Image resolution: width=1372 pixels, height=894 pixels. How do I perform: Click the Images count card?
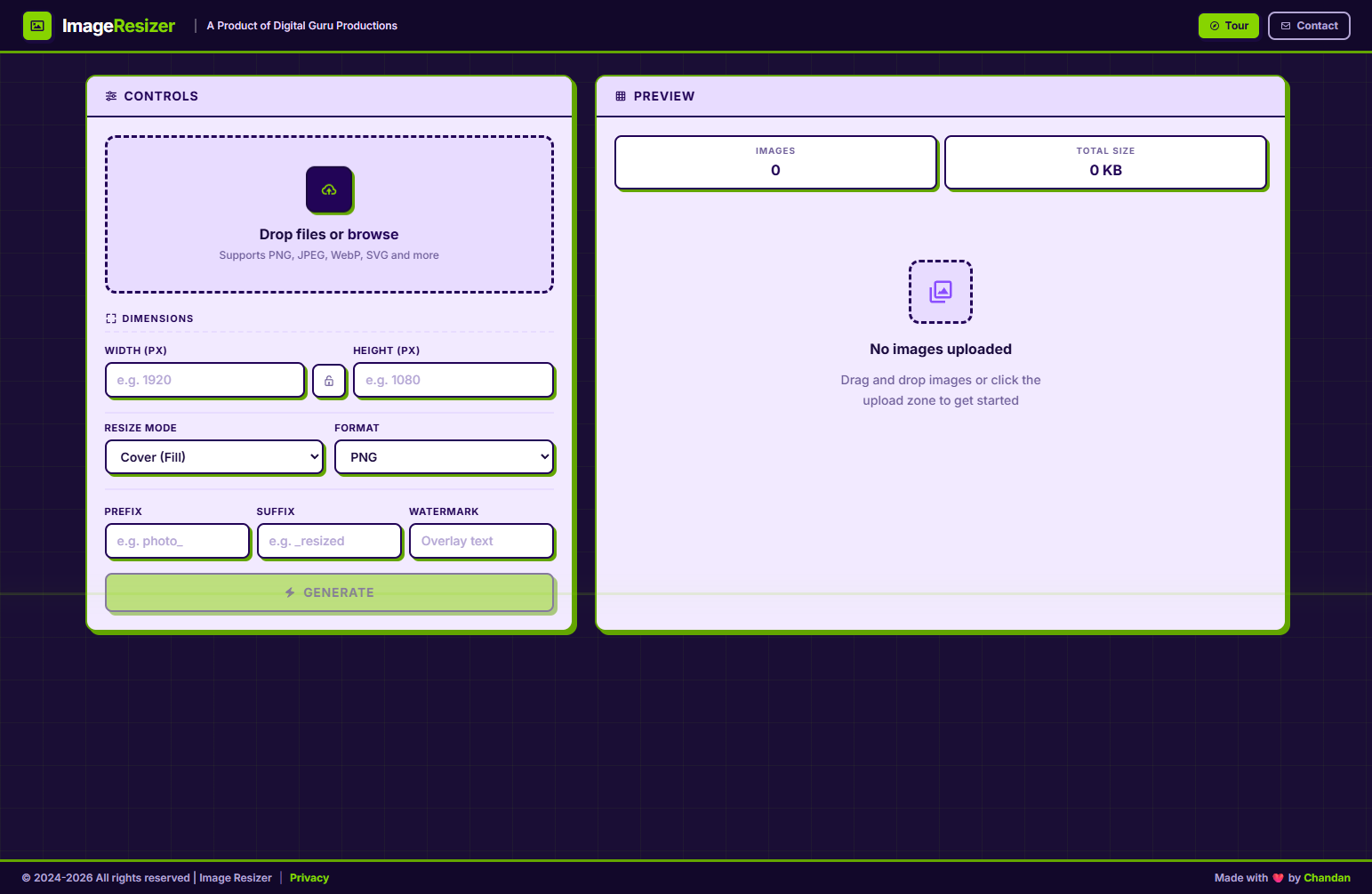(775, 162)
